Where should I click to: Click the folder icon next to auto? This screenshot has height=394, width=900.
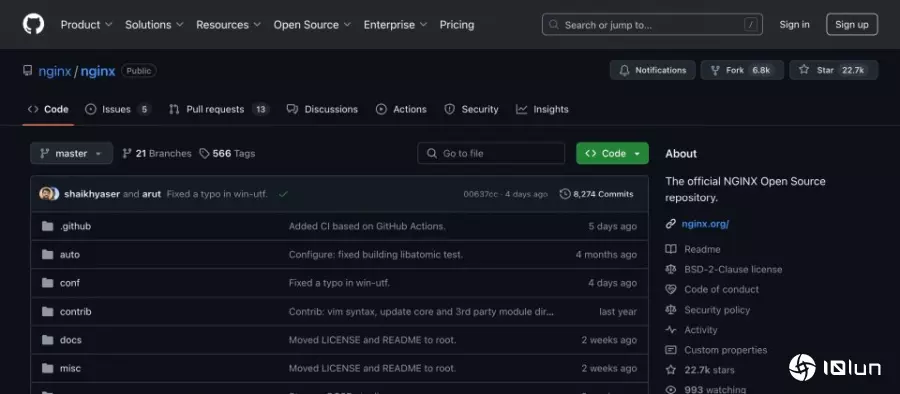pos(48,254)
